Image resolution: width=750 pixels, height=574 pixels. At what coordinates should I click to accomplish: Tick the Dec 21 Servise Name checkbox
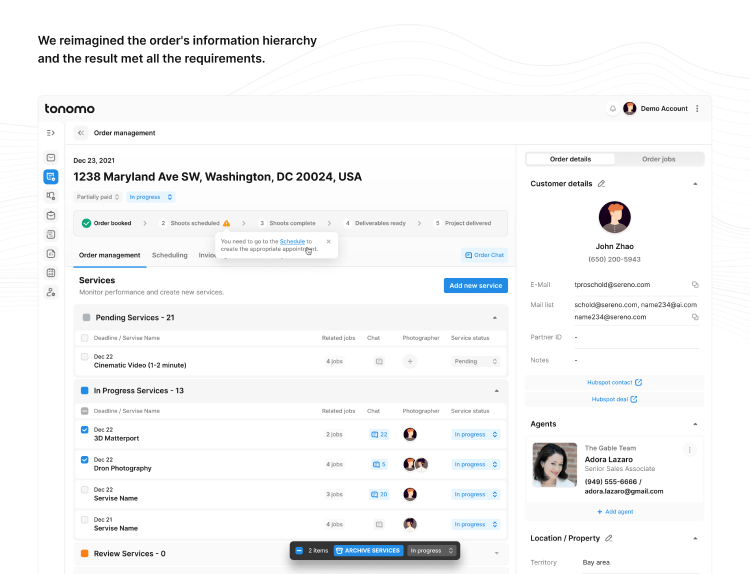tap(85, 520)
